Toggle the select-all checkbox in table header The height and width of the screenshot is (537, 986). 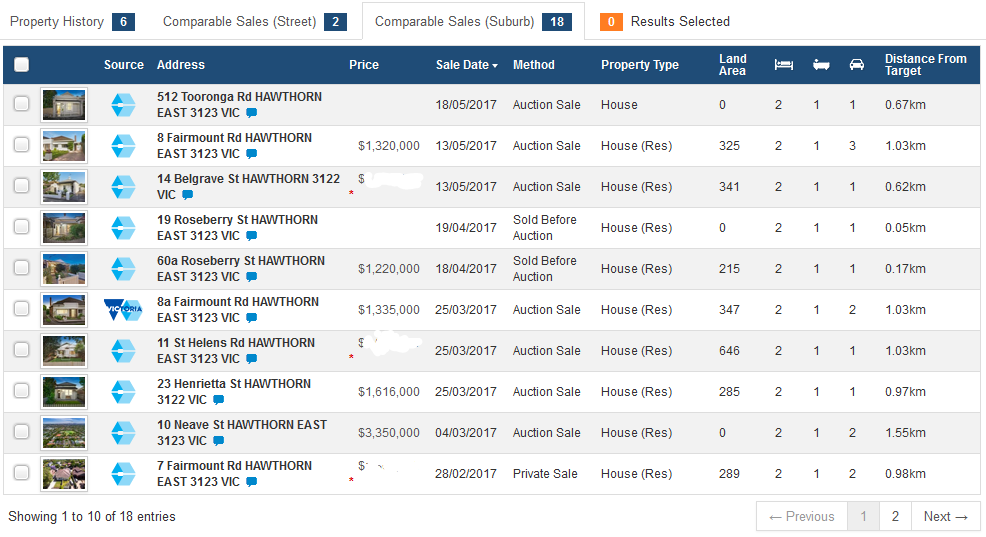(21, 65)
